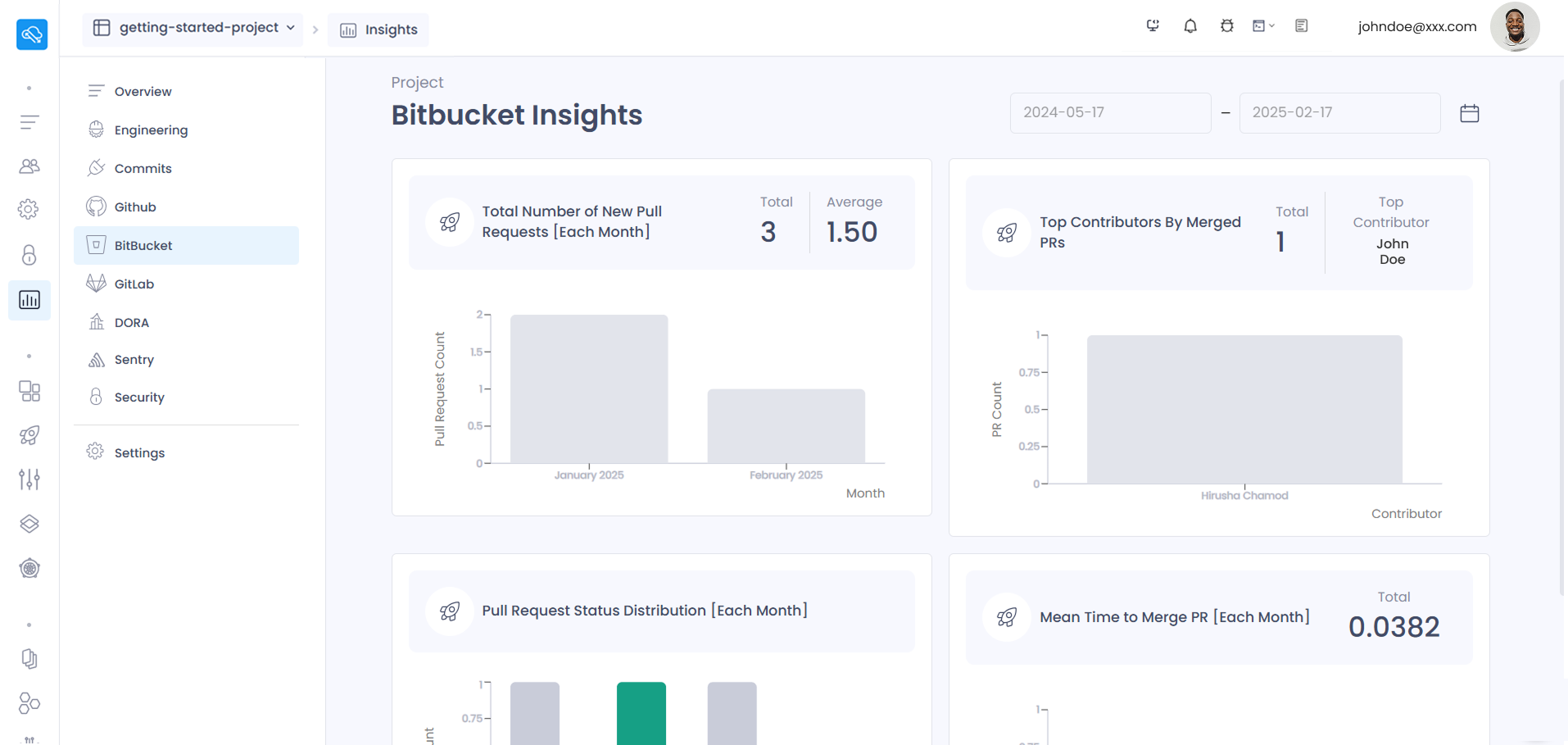The width and height of the screenshot is (1568, 745).
Task: Click rocket icon on Mean Time to Merge card
Action: [1007, 617]
